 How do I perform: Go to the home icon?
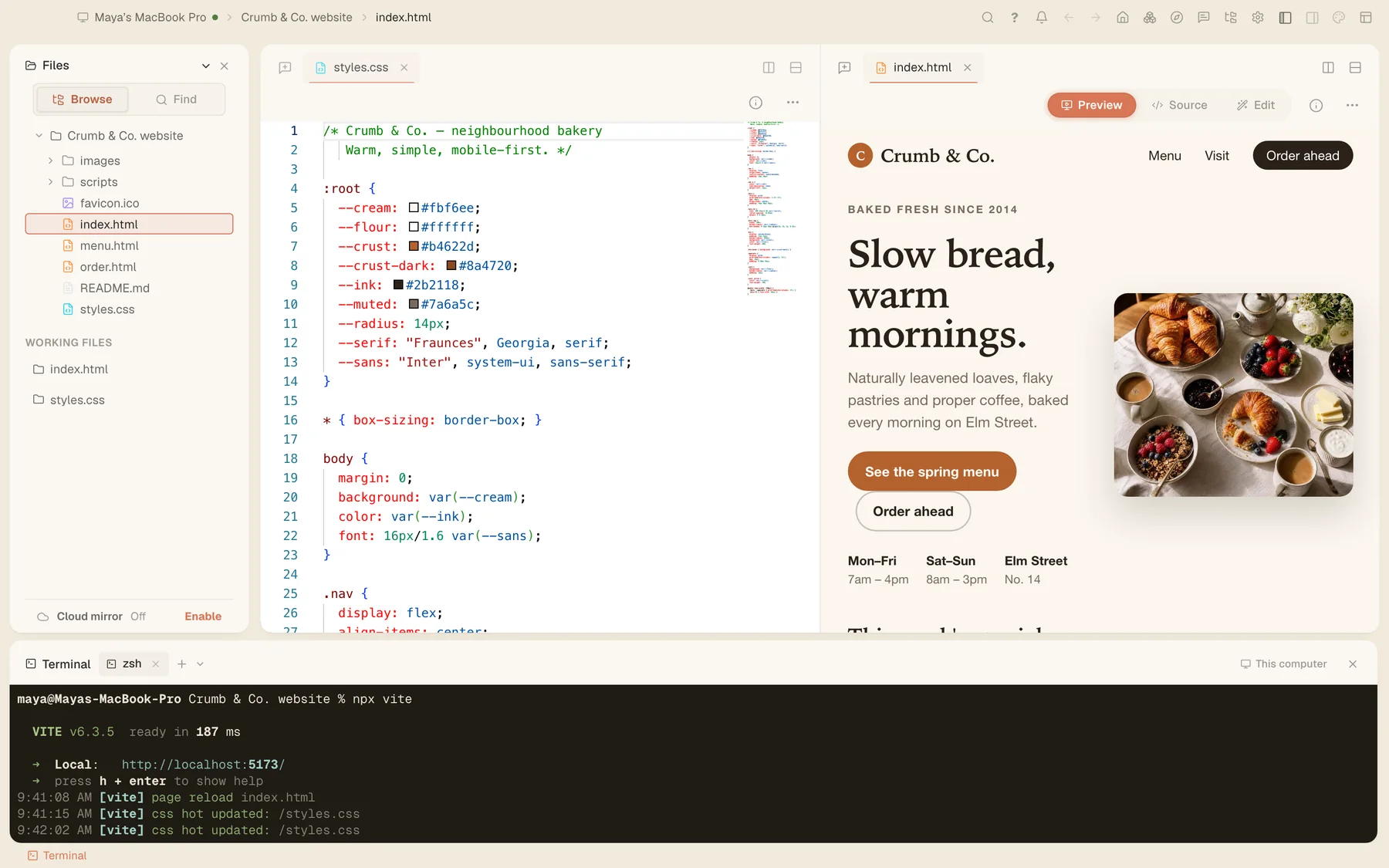coord(1122,17)
